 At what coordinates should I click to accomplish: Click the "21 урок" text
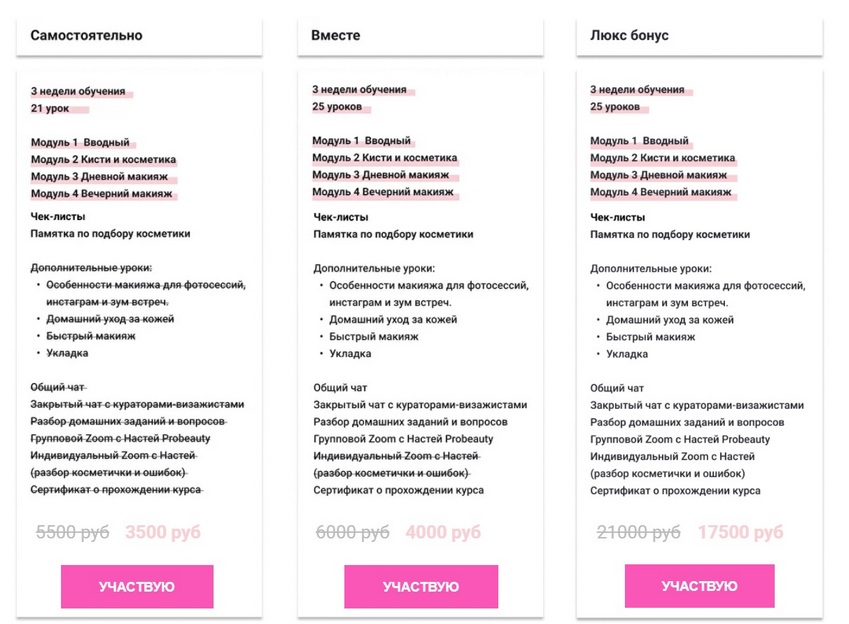pyautogui.click(x=50, y=108)
